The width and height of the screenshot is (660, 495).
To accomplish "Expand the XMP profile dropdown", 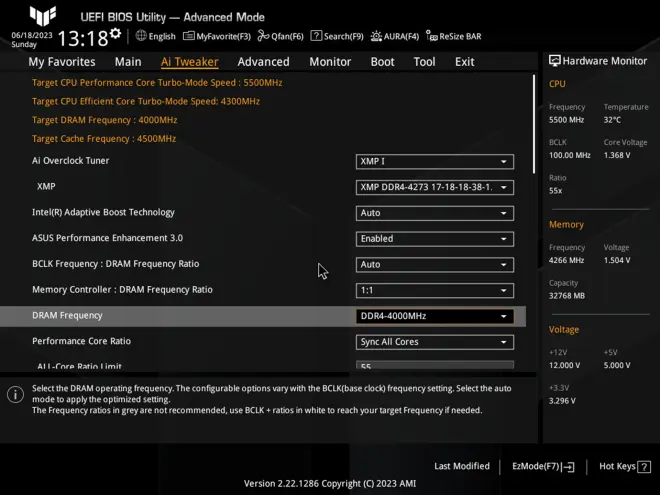I will pos(435,187).
